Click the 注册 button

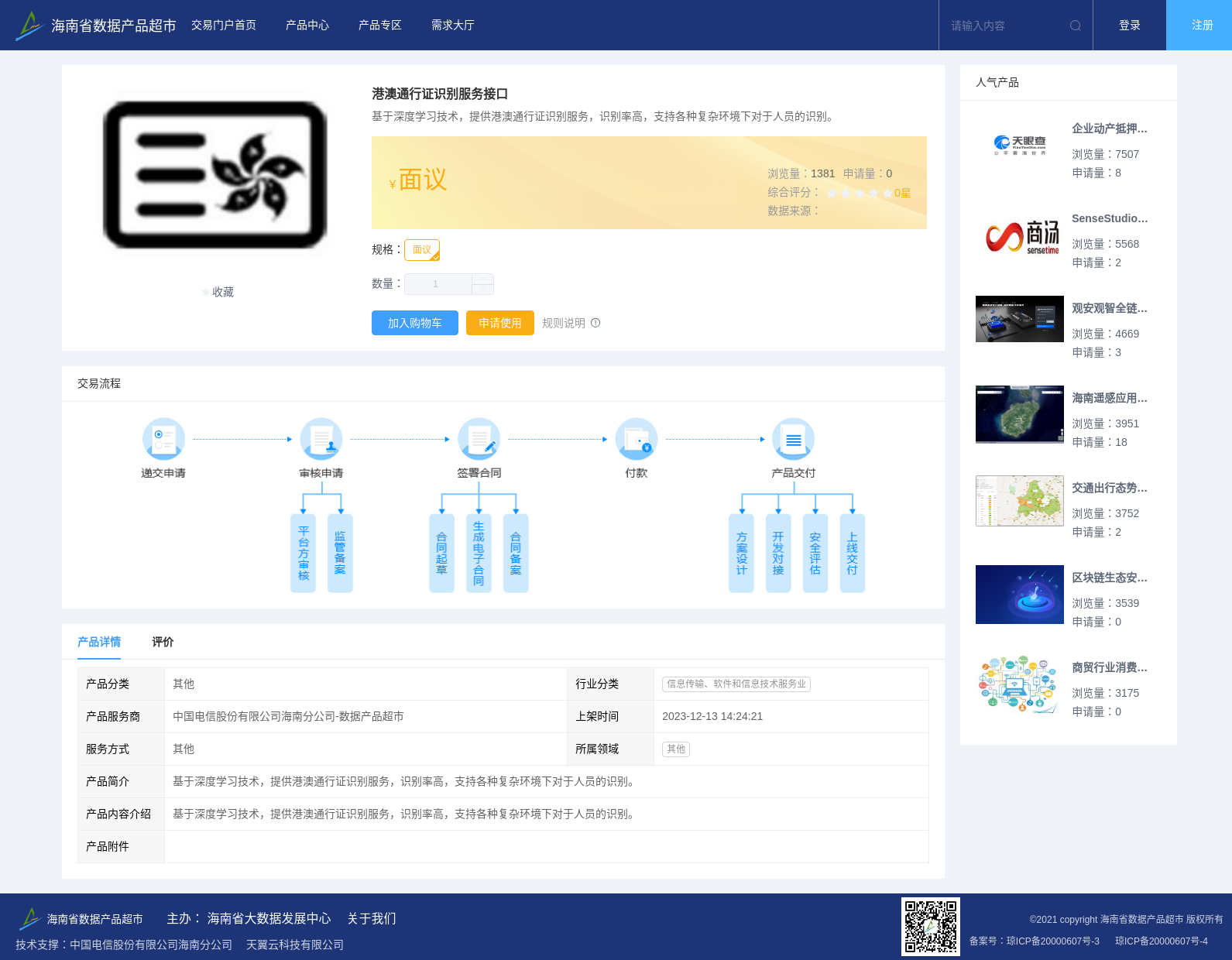click(1199, 26)
